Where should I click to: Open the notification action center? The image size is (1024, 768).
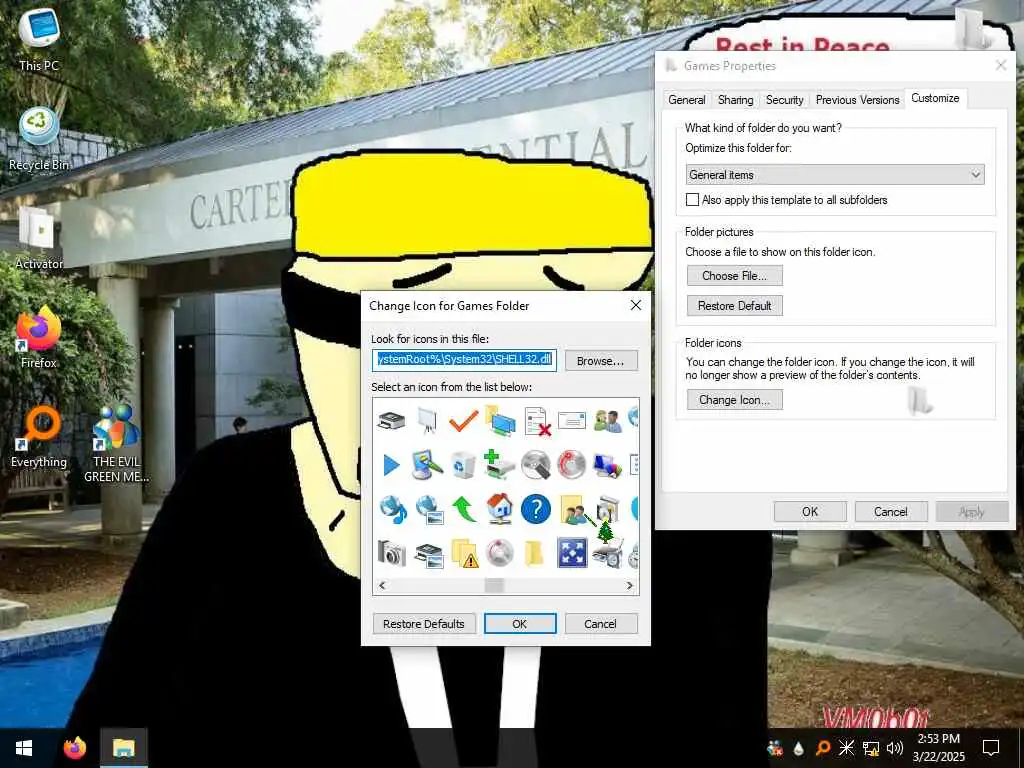tap(991, 748)
